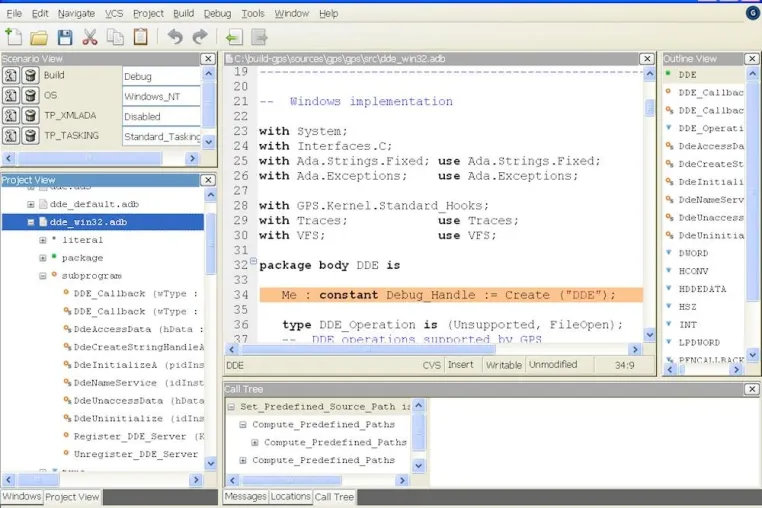Open a file with the folder icon
762x508 pixels.
(x=39, y=37)
